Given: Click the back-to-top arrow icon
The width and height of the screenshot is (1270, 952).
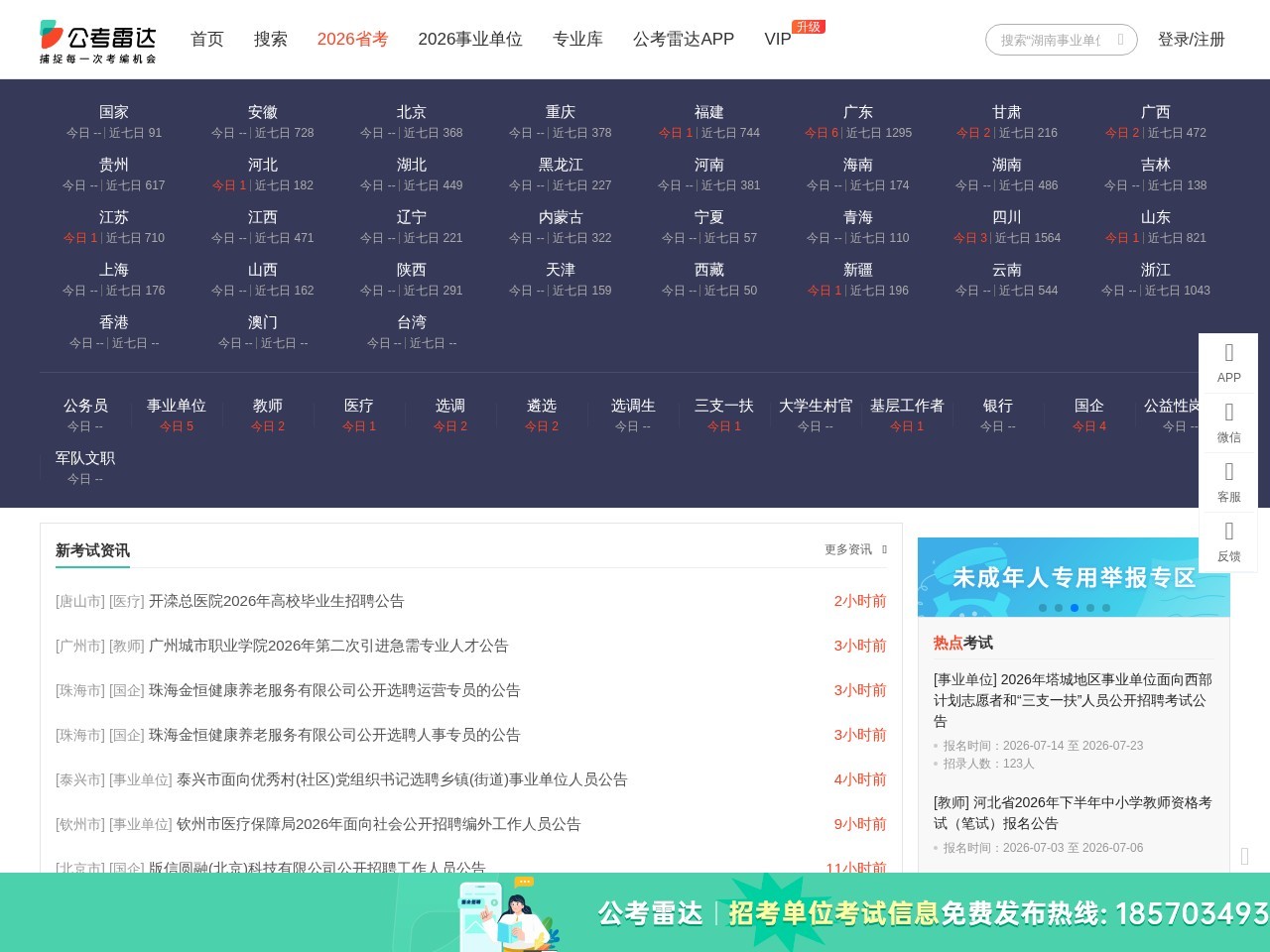Looking at the screenshot, I should [x=1245, y=855].
